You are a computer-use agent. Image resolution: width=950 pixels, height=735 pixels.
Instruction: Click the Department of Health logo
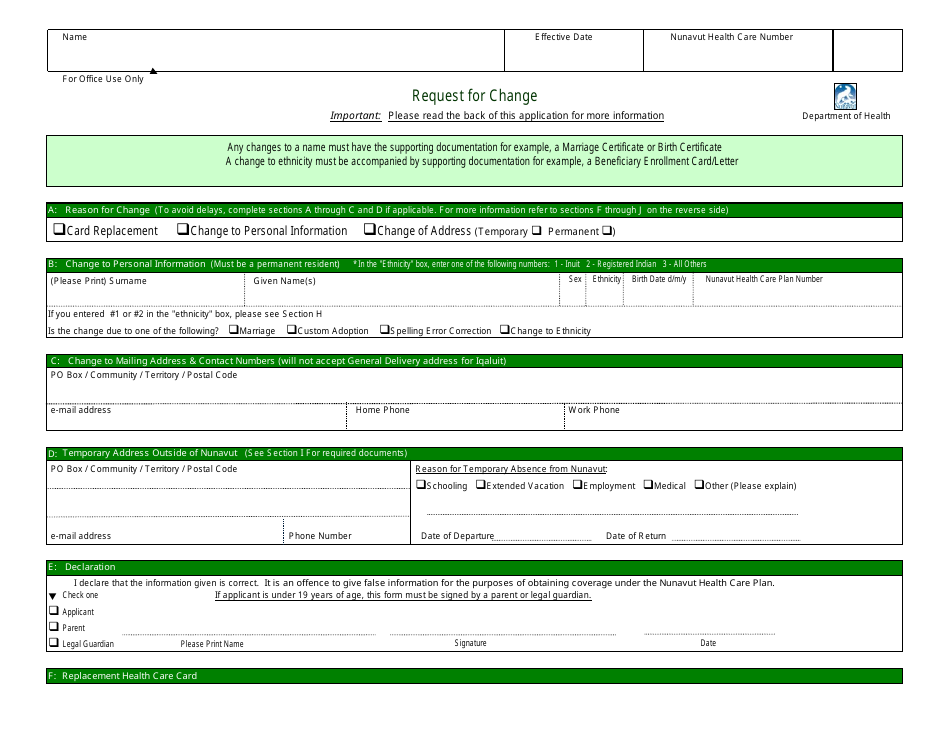tap(846, 95)
